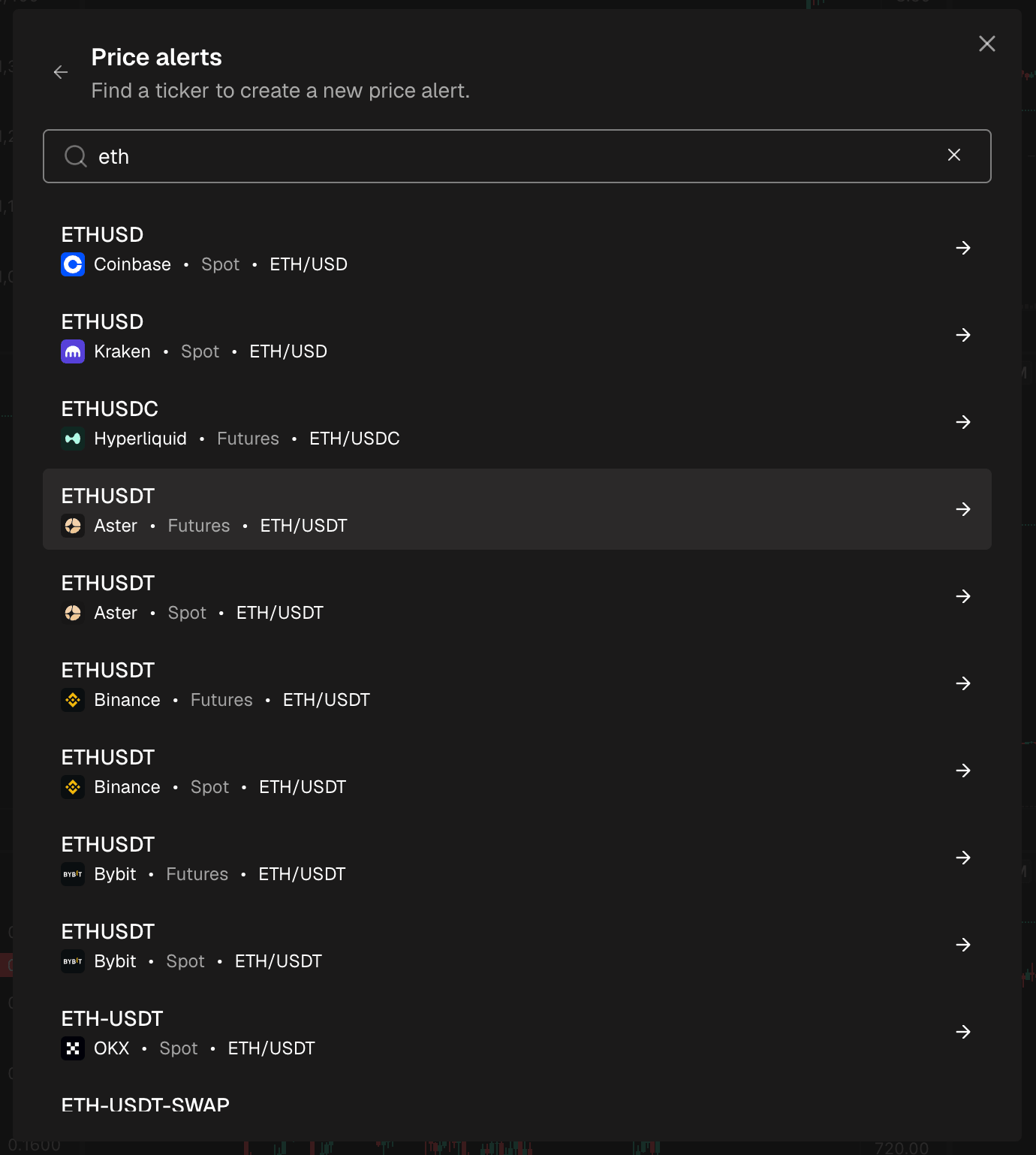Click the OKX logo icon
Viewport: 1036px width, 1155px height.
tap(73, 1048)
